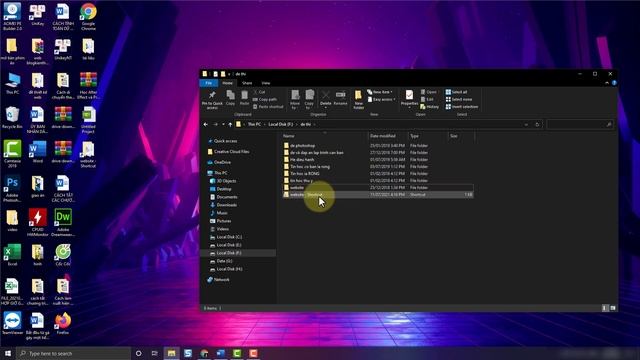Expand chevron after This PC in breadcrumb
This screenshot has height=360, width=640.
coord(264,124)
